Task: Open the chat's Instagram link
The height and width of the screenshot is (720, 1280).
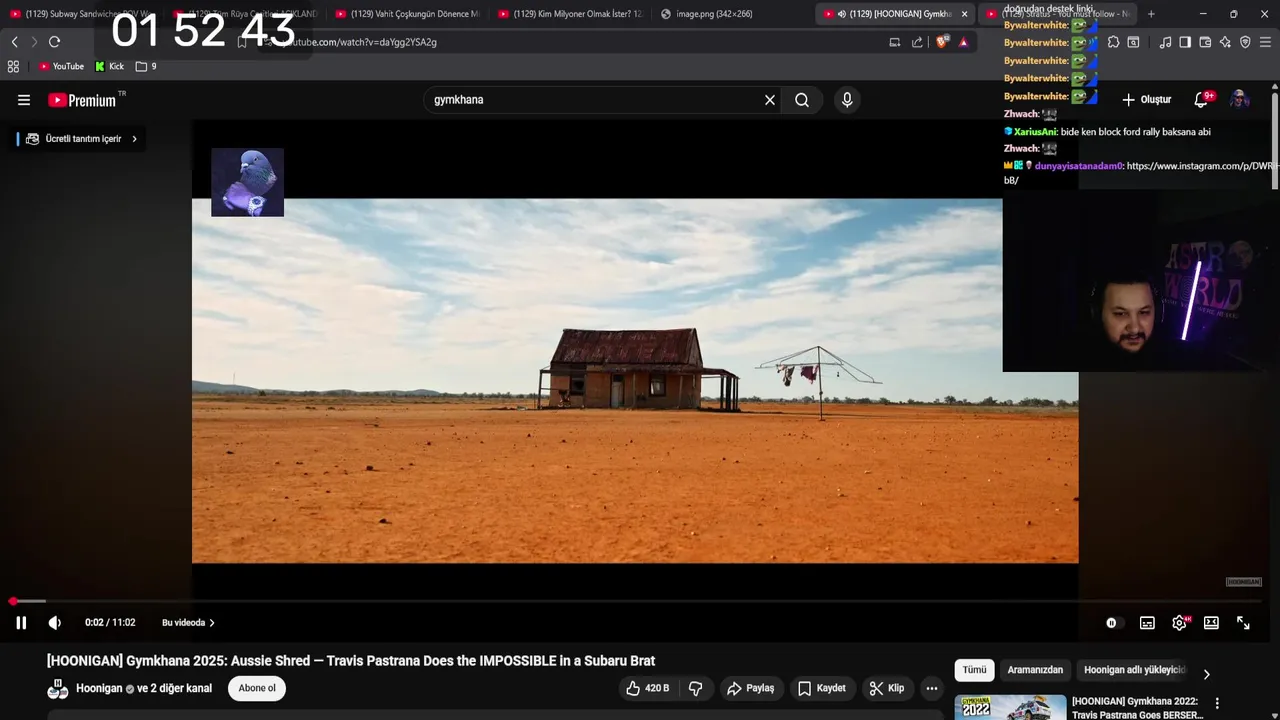Action: [1141, 173]
